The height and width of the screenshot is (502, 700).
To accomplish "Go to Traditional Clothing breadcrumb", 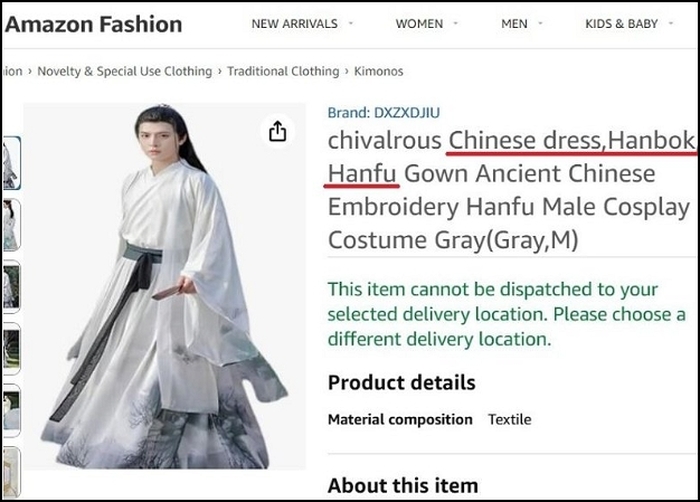I will [283, 71].
